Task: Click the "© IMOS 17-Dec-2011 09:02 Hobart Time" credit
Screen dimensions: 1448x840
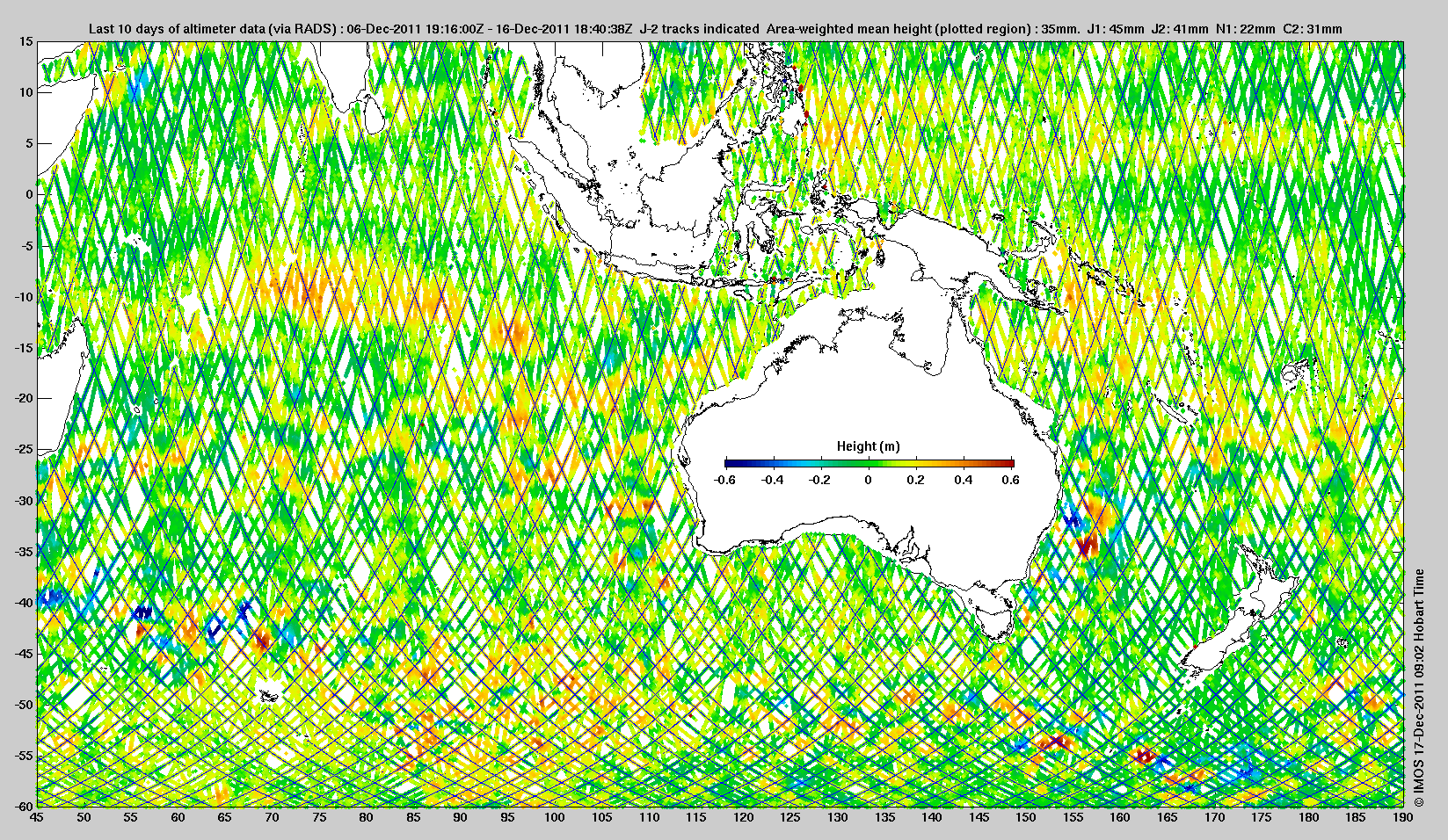Action: click(x=1417, y=689)
